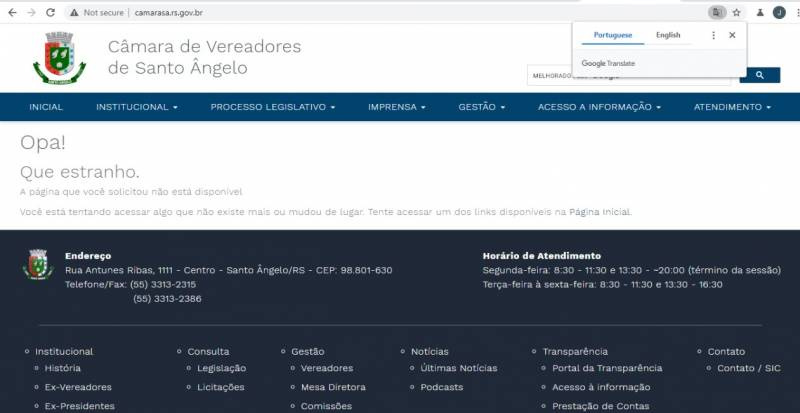Open the Google Translate icon in address bar
The height and width of the screenshot is (413, 800).
(717, 13)
